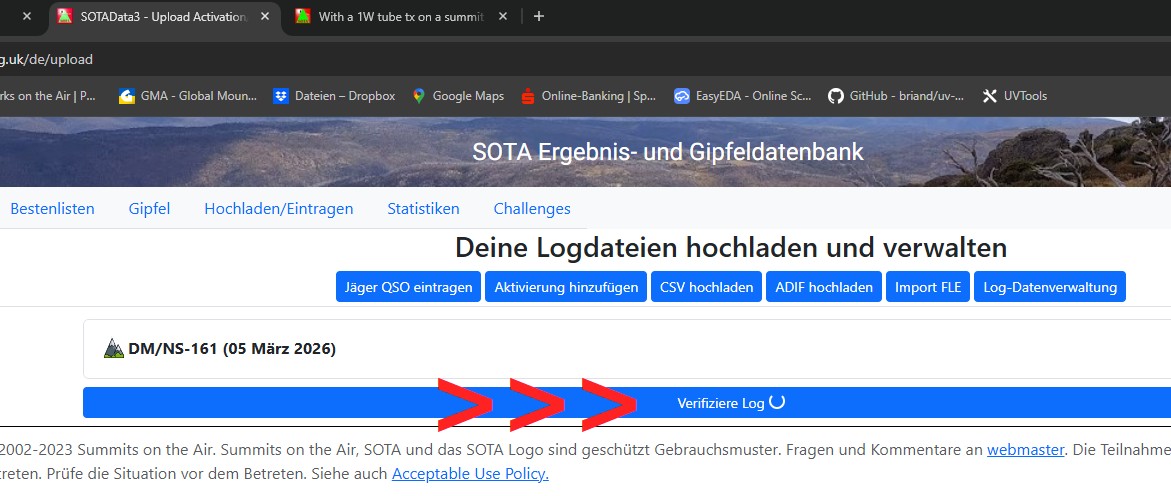The height and width of the screenshot is (496, 1171).
Task: Open the Gipfel menu
Action: click(149, 209)
